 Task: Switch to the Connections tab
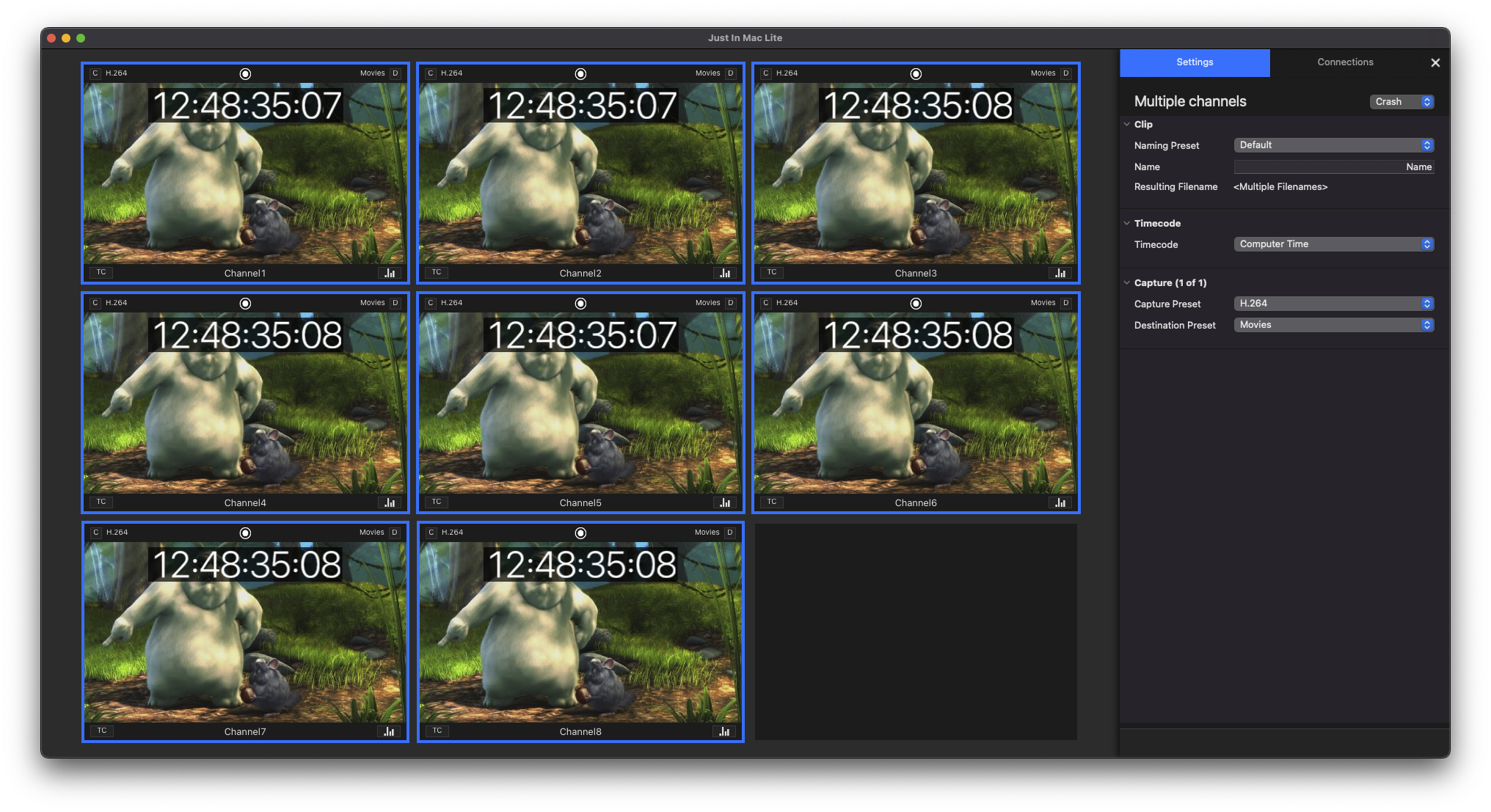pyautogui.click(x=1345, y=62)
